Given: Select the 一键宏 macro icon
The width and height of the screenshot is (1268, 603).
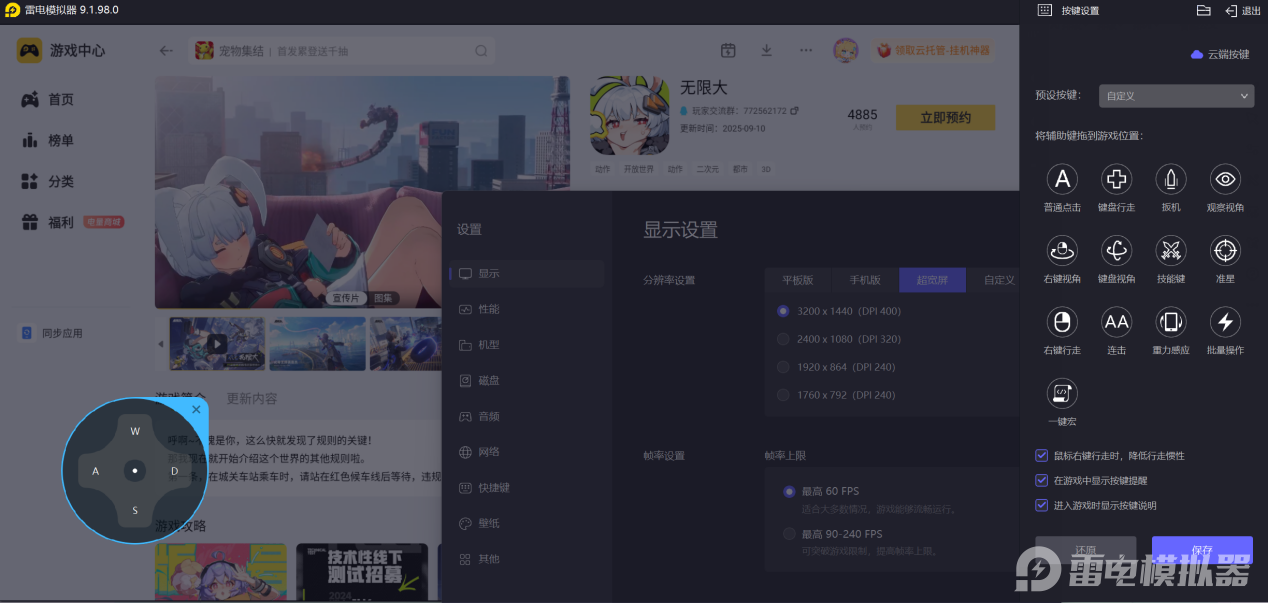Looking at the screenshot, I should tap(1062, 393).
